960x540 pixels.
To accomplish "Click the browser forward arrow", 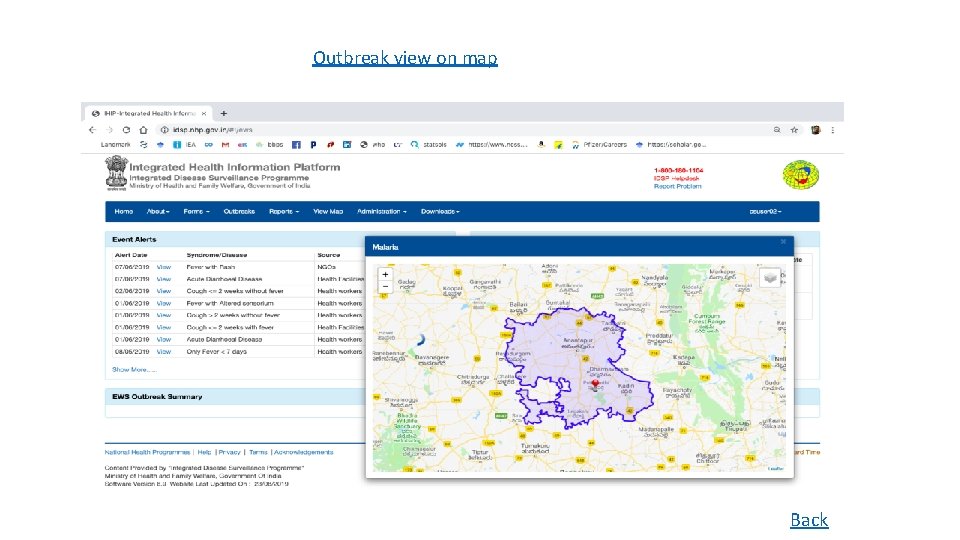I will pos(110,130).
